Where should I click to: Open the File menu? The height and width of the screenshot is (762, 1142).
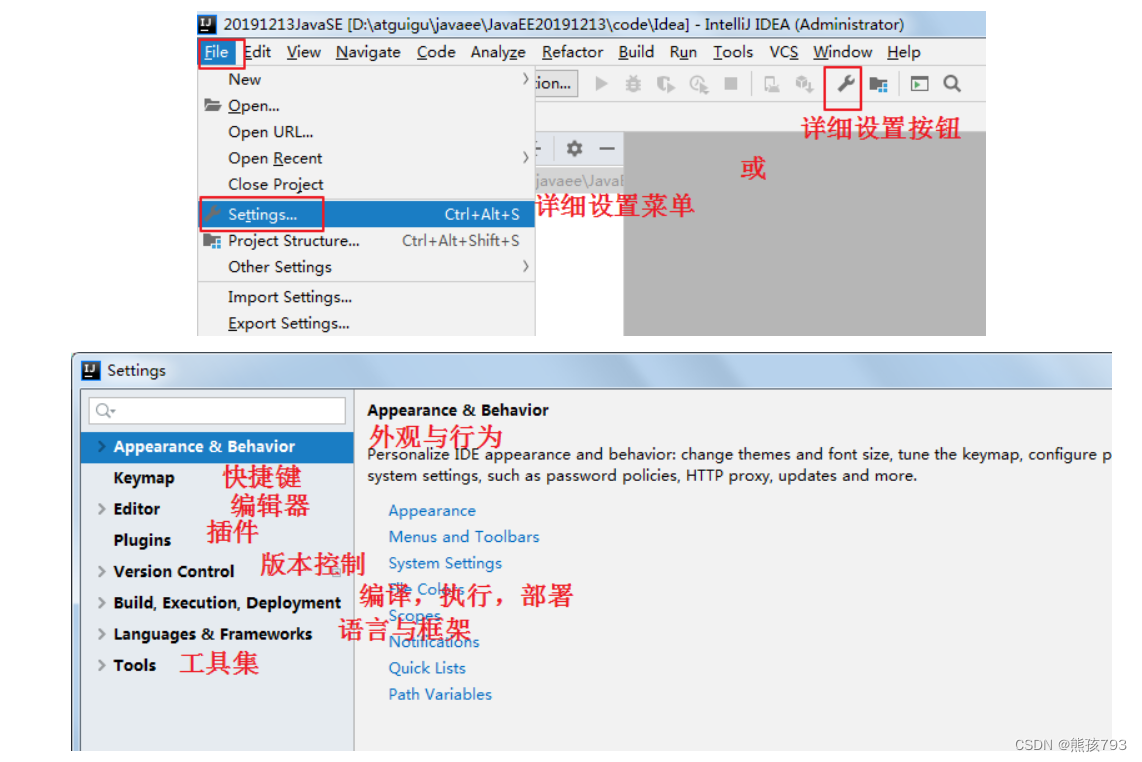(x=216, y=52)
